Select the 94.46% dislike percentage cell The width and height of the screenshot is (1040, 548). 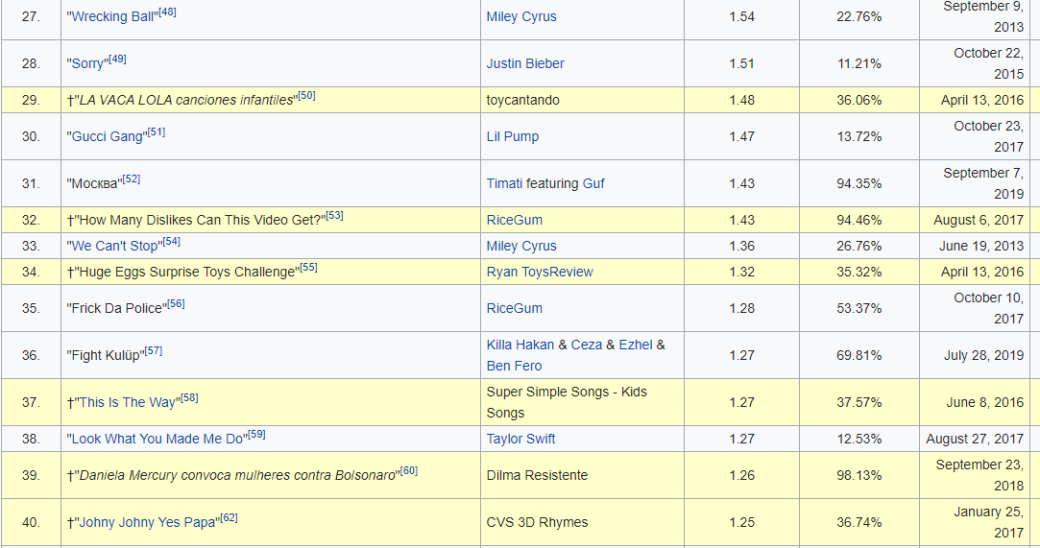(x=858, y=220)
